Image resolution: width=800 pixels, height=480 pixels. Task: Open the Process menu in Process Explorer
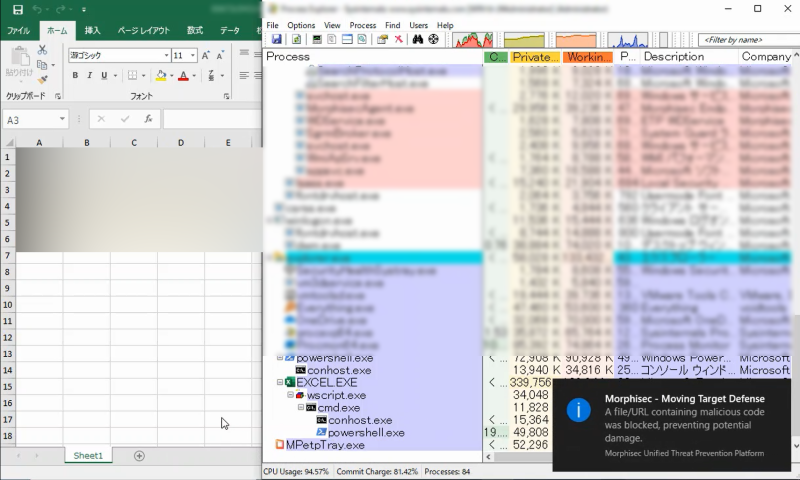(363, 25)
